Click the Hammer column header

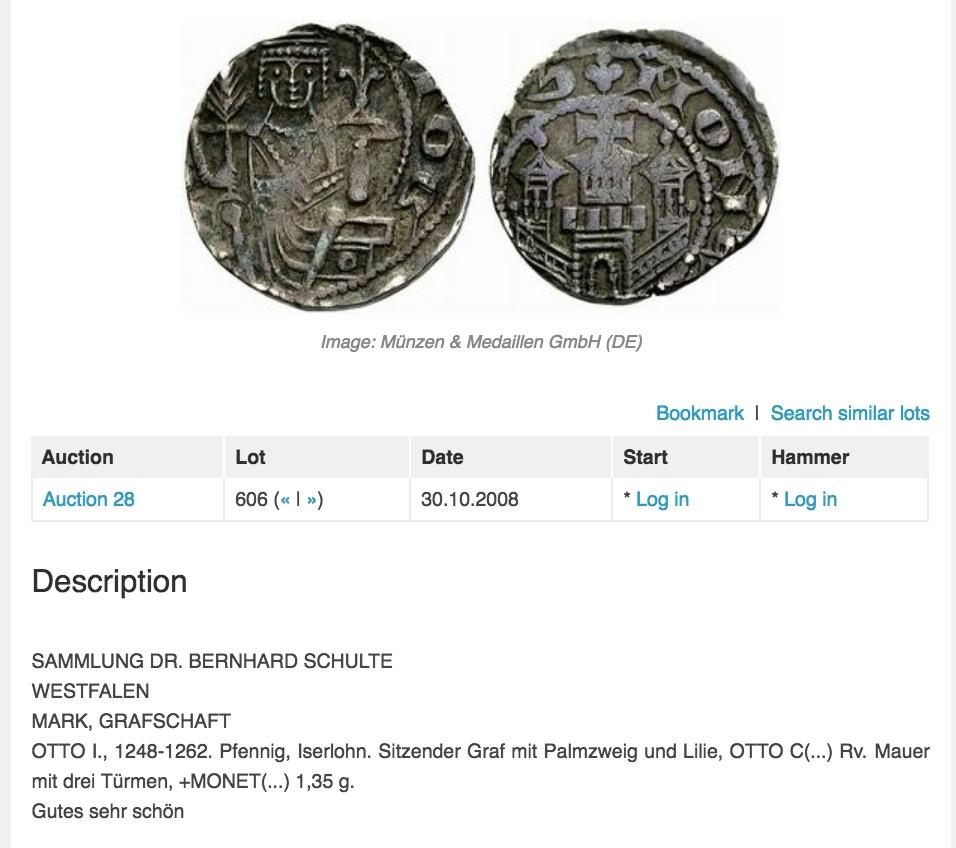[x=810, y=457]
